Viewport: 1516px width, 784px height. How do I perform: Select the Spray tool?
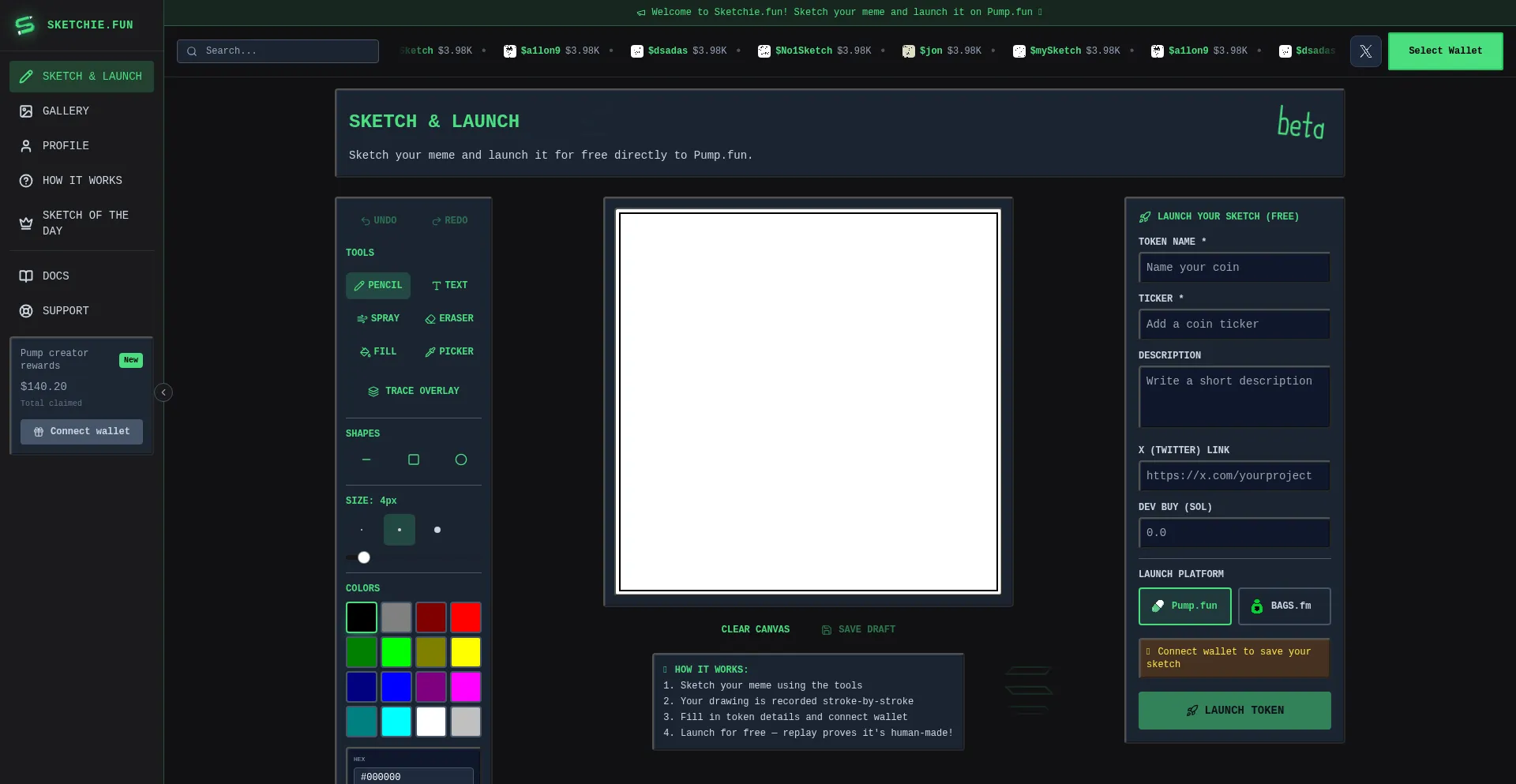[378, 318]
